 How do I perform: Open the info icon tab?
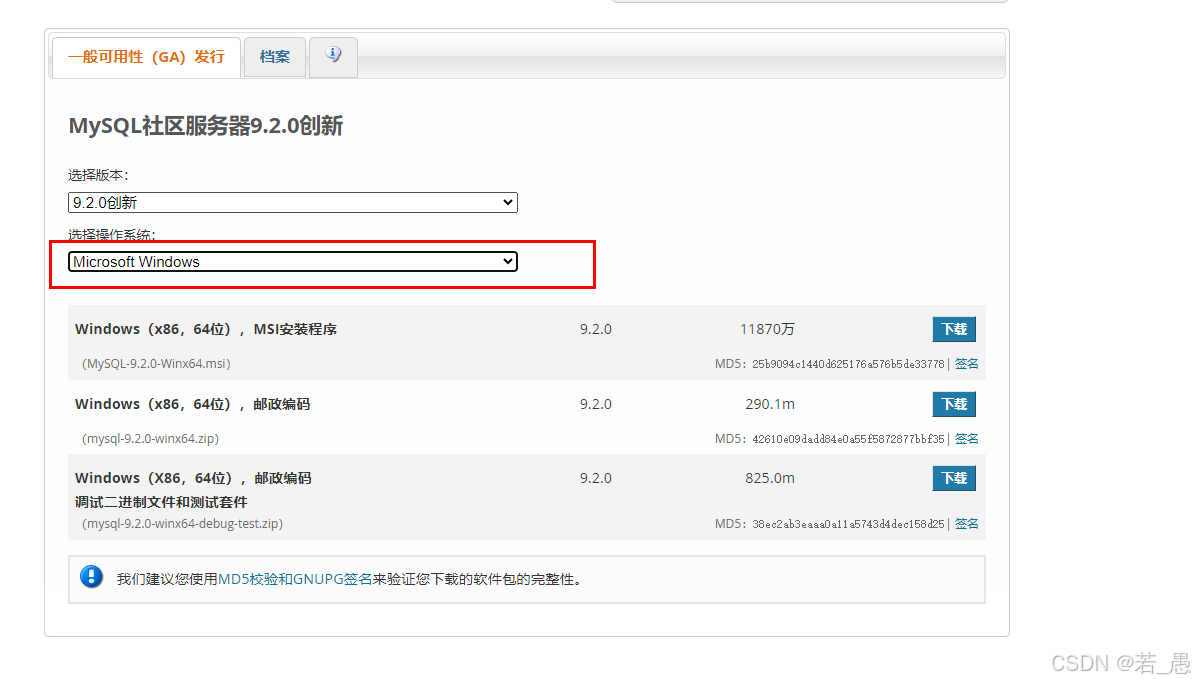click(333, 56)
